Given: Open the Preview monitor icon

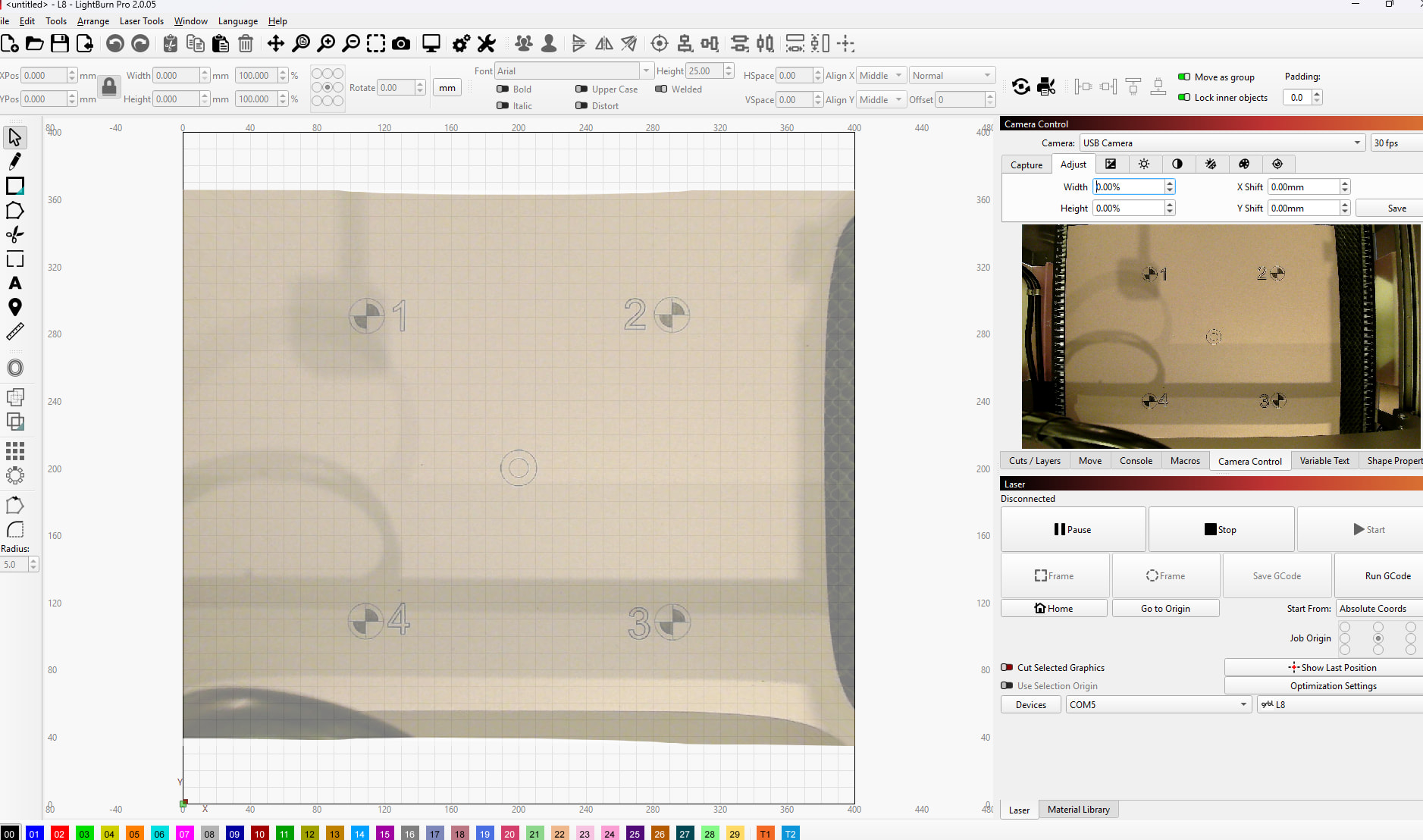Looking at the screenshot, I should [x=431, y=44].
